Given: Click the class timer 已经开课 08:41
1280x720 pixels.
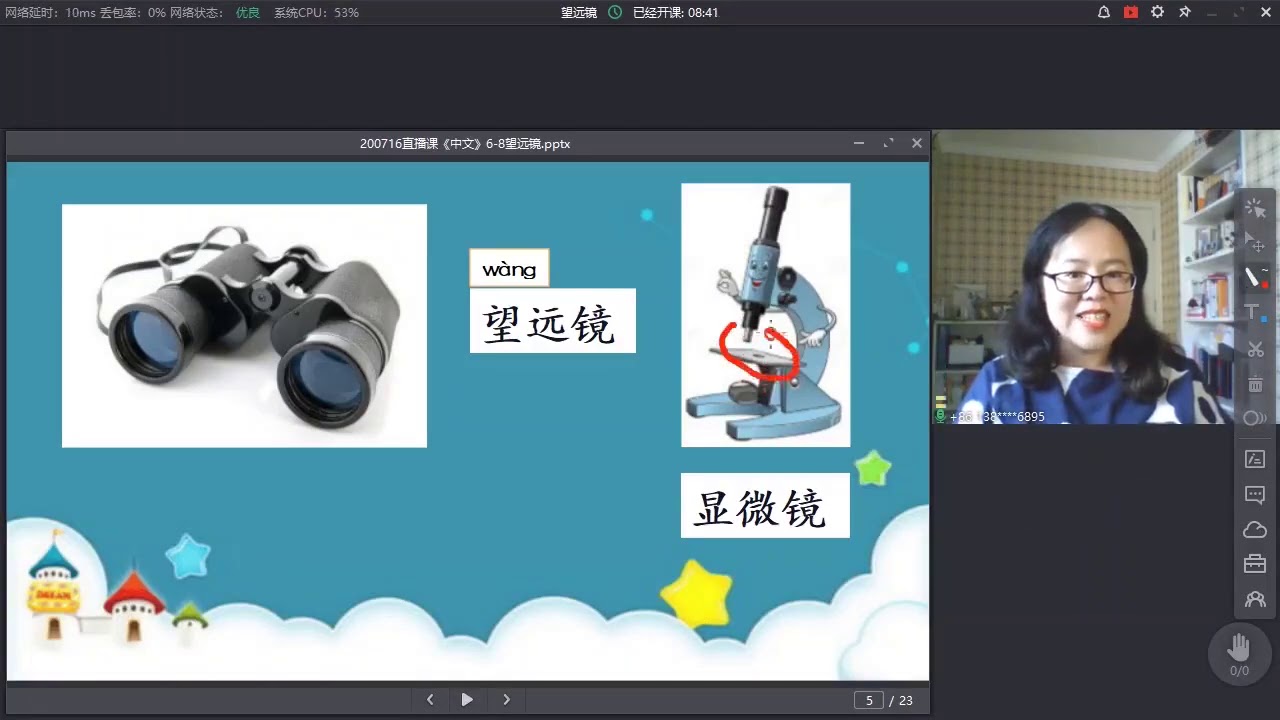Looking at the screenshot, I should click(675, 13).
